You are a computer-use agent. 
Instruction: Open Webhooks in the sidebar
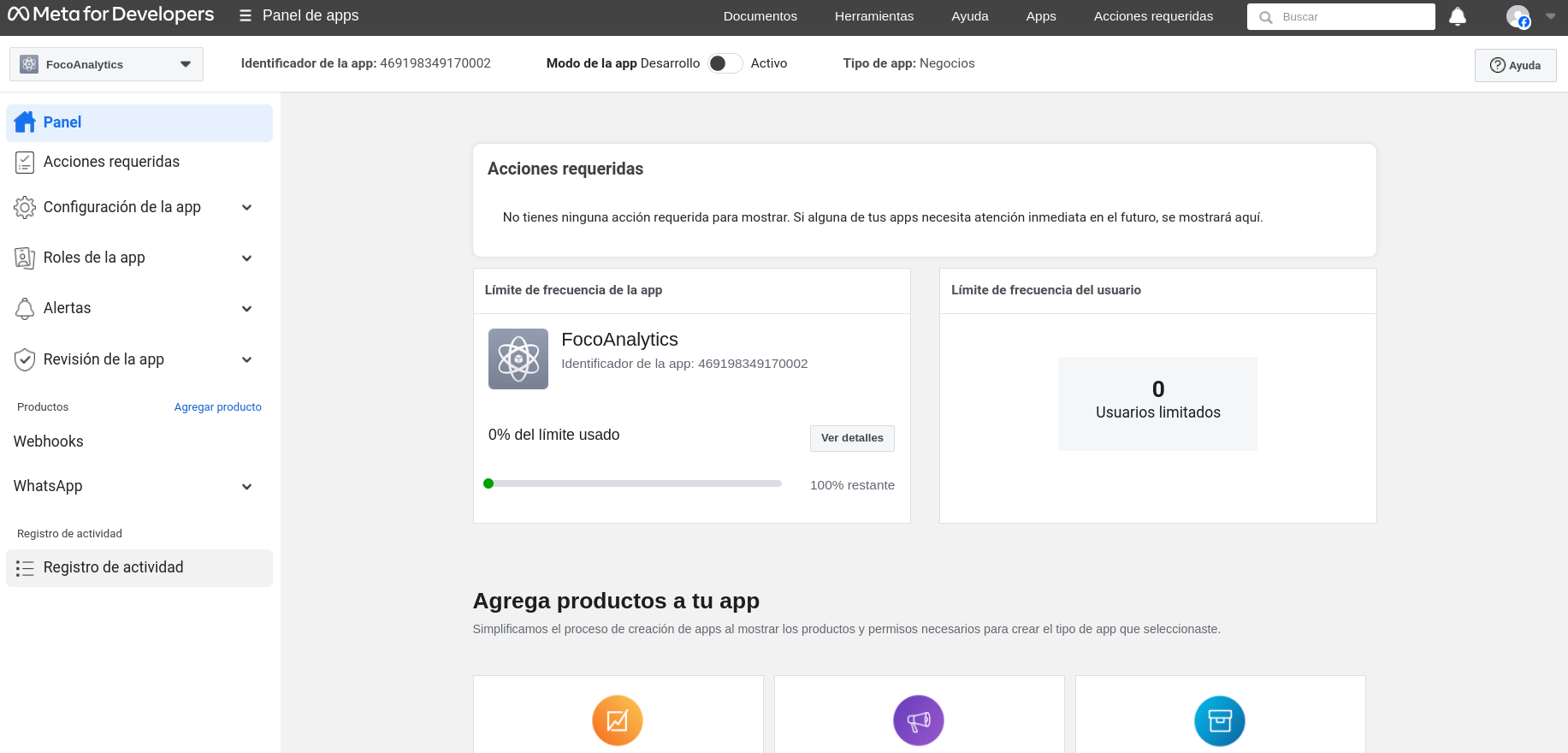click(x=49, y=442)
